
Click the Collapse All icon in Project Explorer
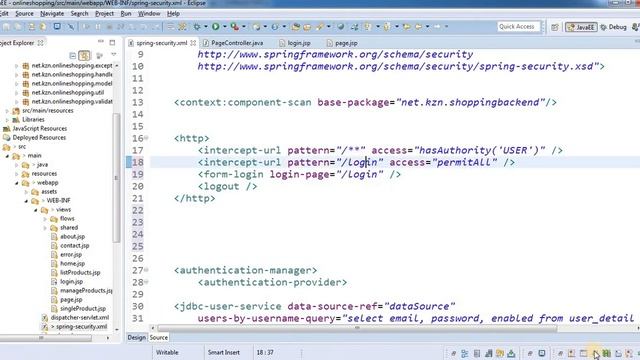[x=73, y=55]
